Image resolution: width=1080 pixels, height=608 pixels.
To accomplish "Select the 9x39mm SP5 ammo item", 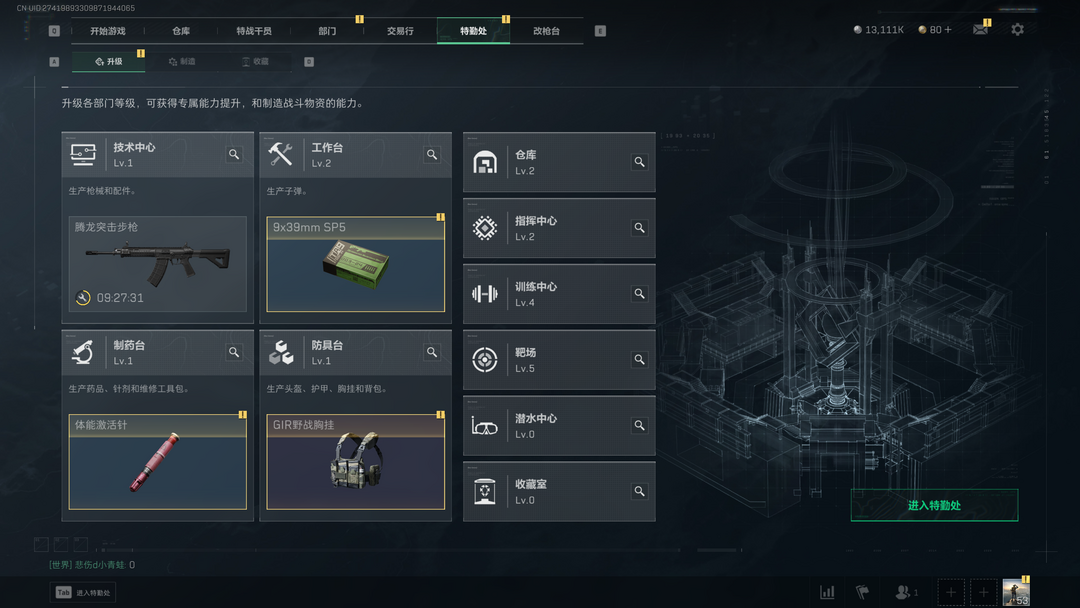I will coord(355,264).
